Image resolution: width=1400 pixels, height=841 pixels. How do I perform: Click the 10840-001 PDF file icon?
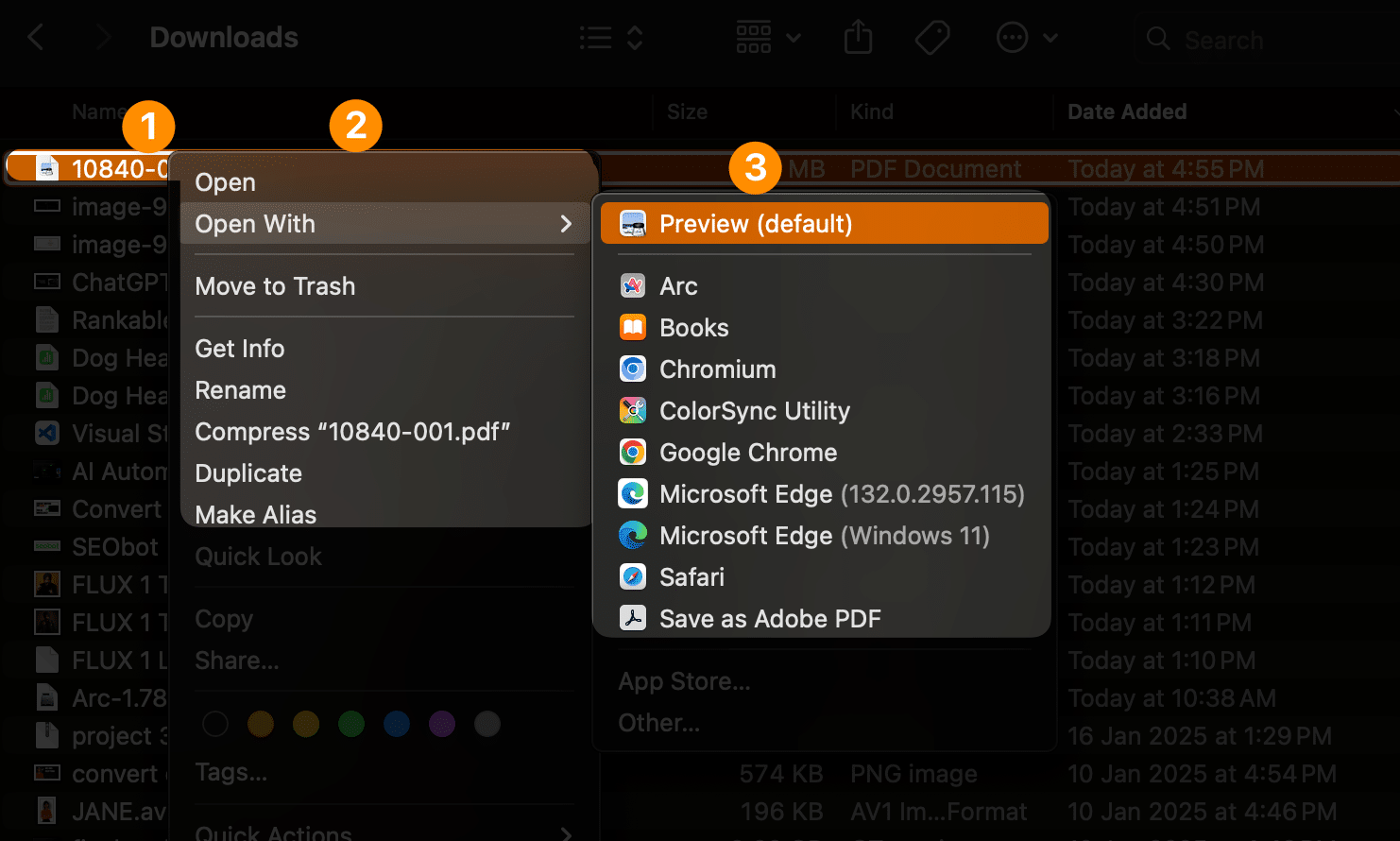point(47,168)
